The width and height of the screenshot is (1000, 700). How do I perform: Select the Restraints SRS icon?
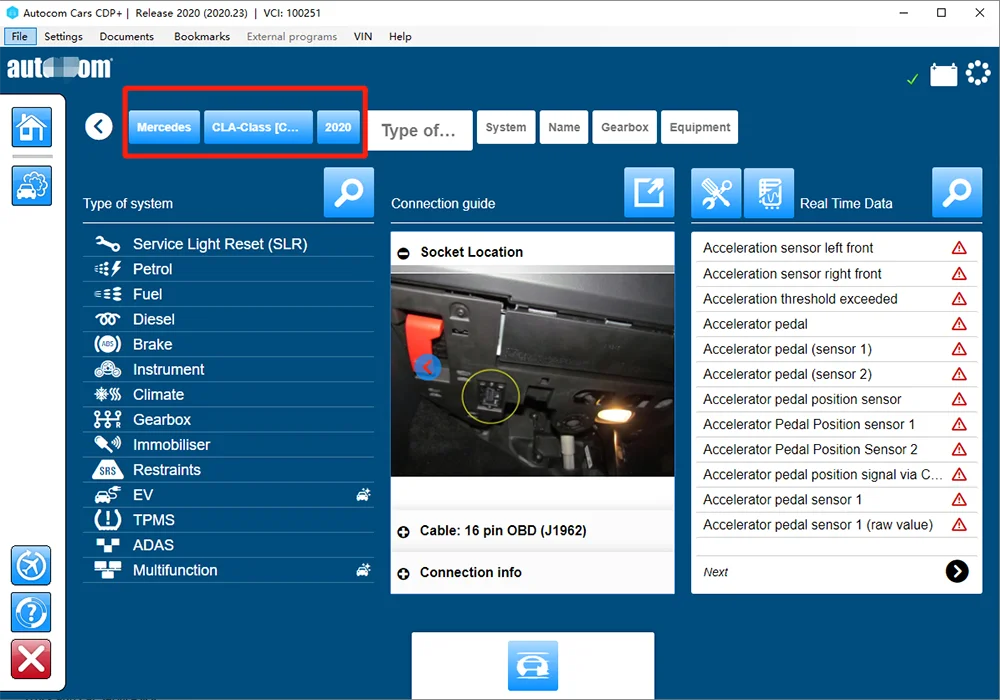tap(107, 470)
